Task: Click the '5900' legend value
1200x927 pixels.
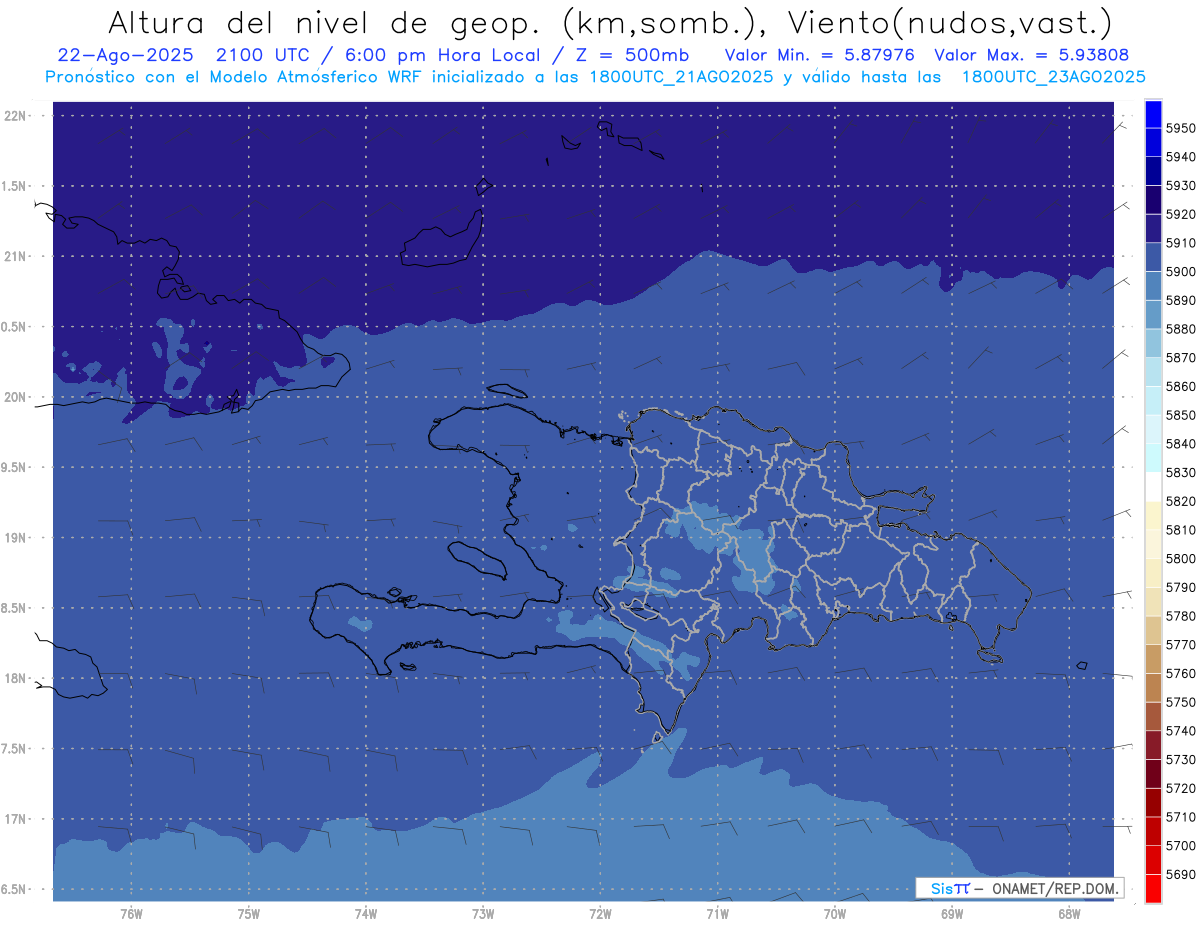Action: (1180, 272)
